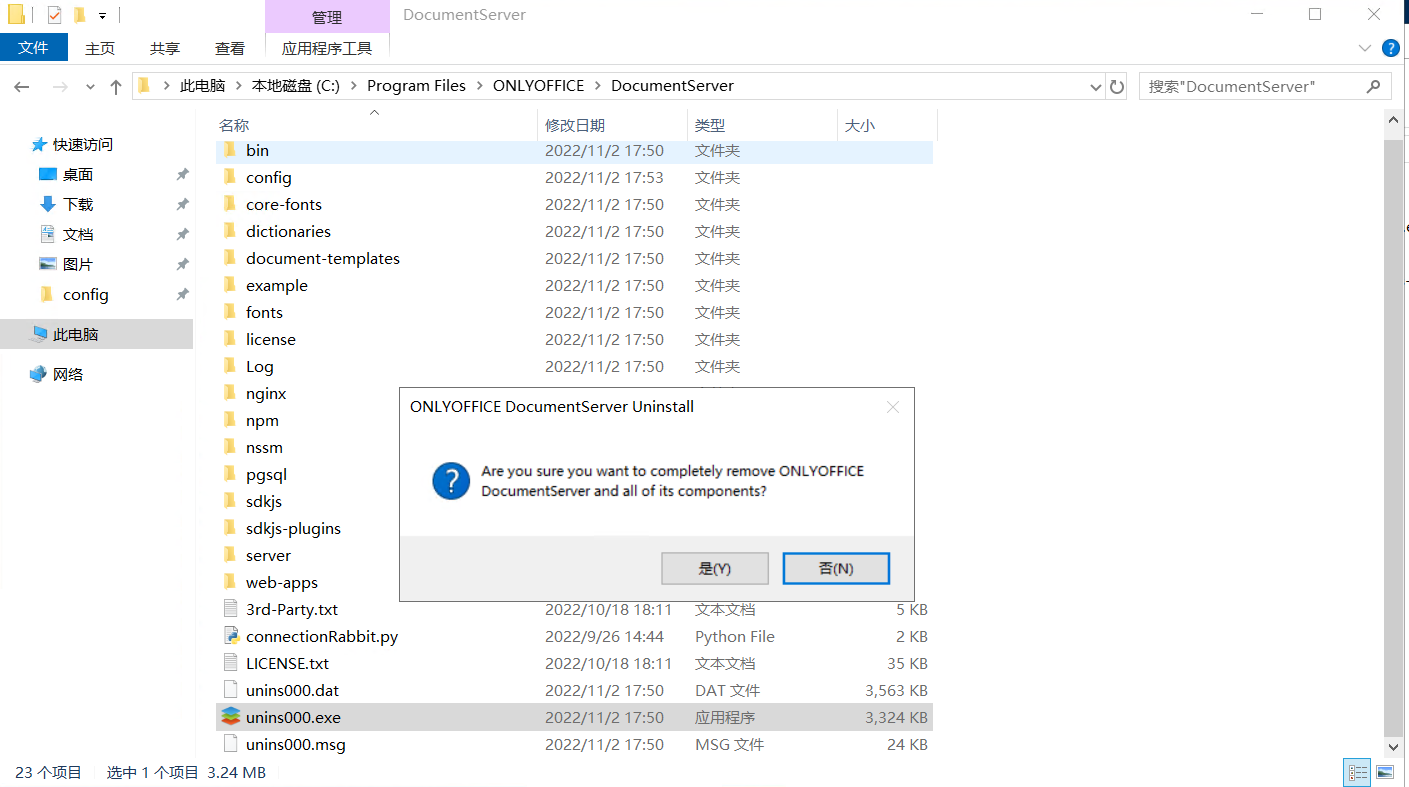Image resolution: width=1409 pixels, height=787 pixels.
Task: Click 此电脑 in the address breadcrumb
Action: (x=203, y=86)
